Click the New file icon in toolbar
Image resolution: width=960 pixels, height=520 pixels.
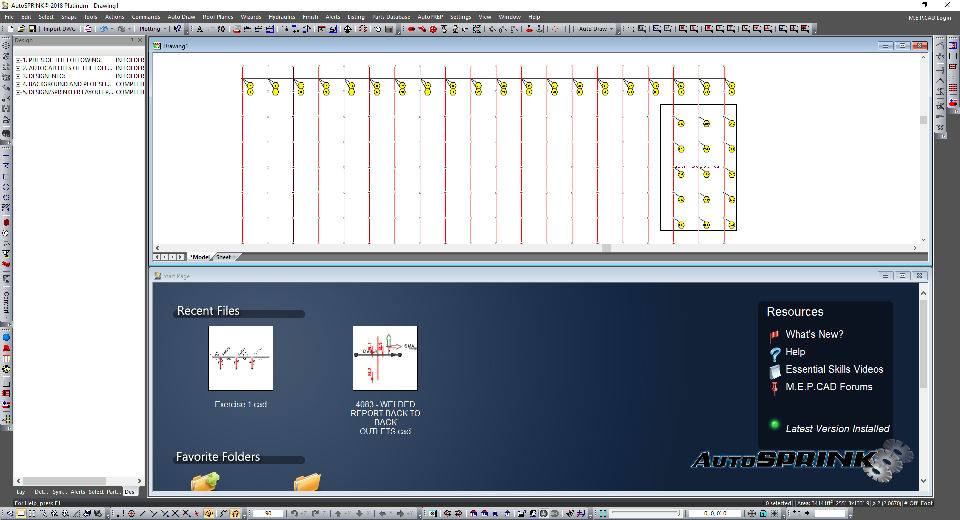point(10,29)
